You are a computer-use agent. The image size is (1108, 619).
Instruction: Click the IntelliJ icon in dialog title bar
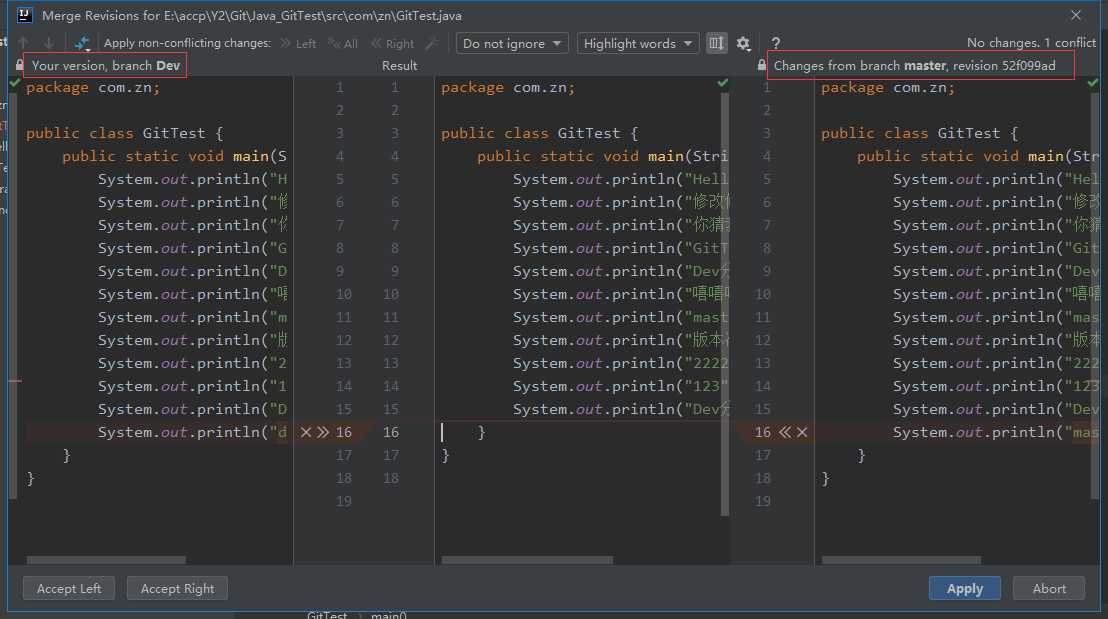[25, 15]
